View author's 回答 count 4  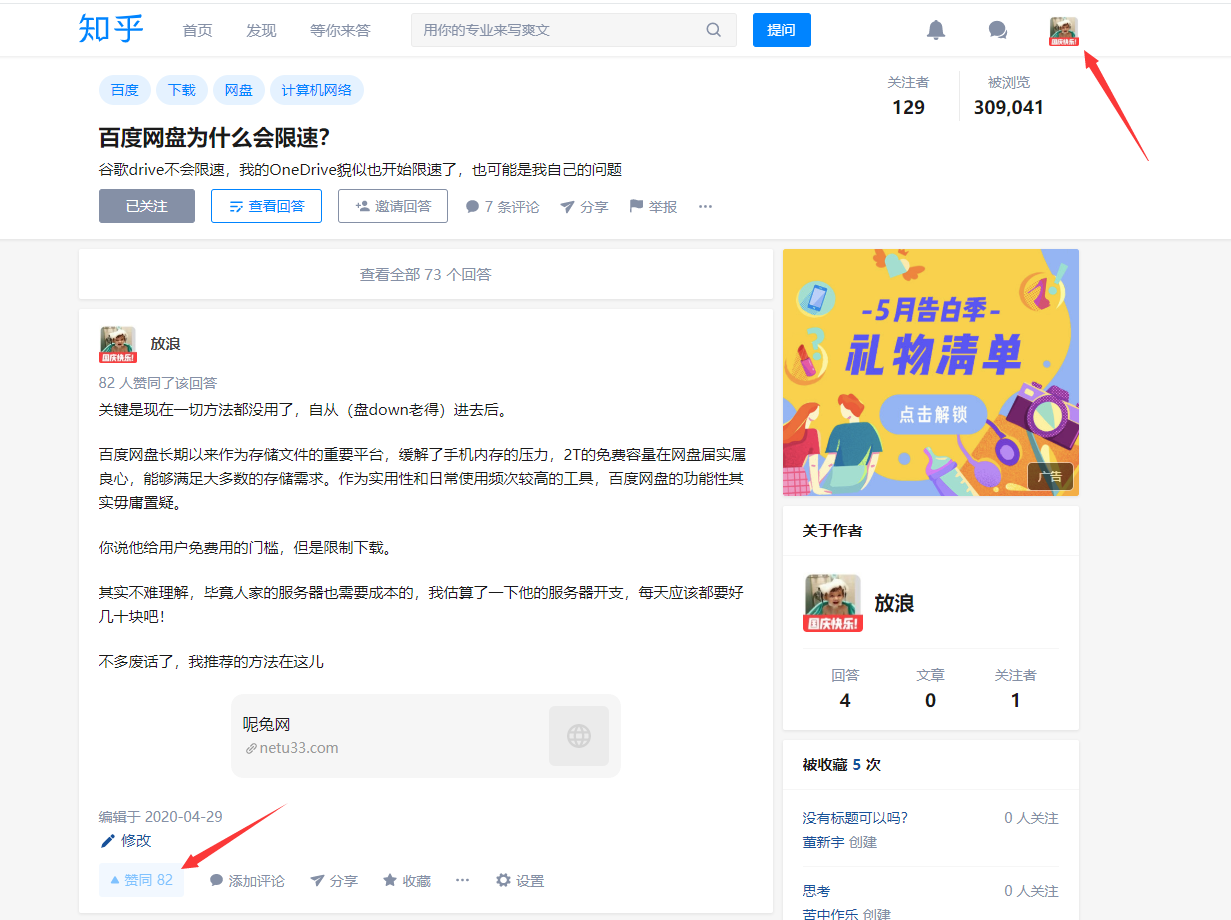[845, 688]
